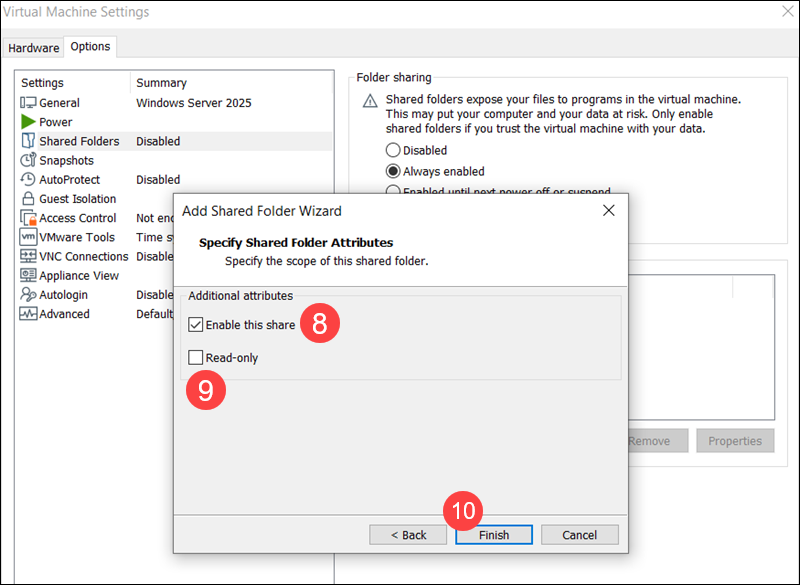Click the Snapshots icon in settings list

[x=28, y=160]
